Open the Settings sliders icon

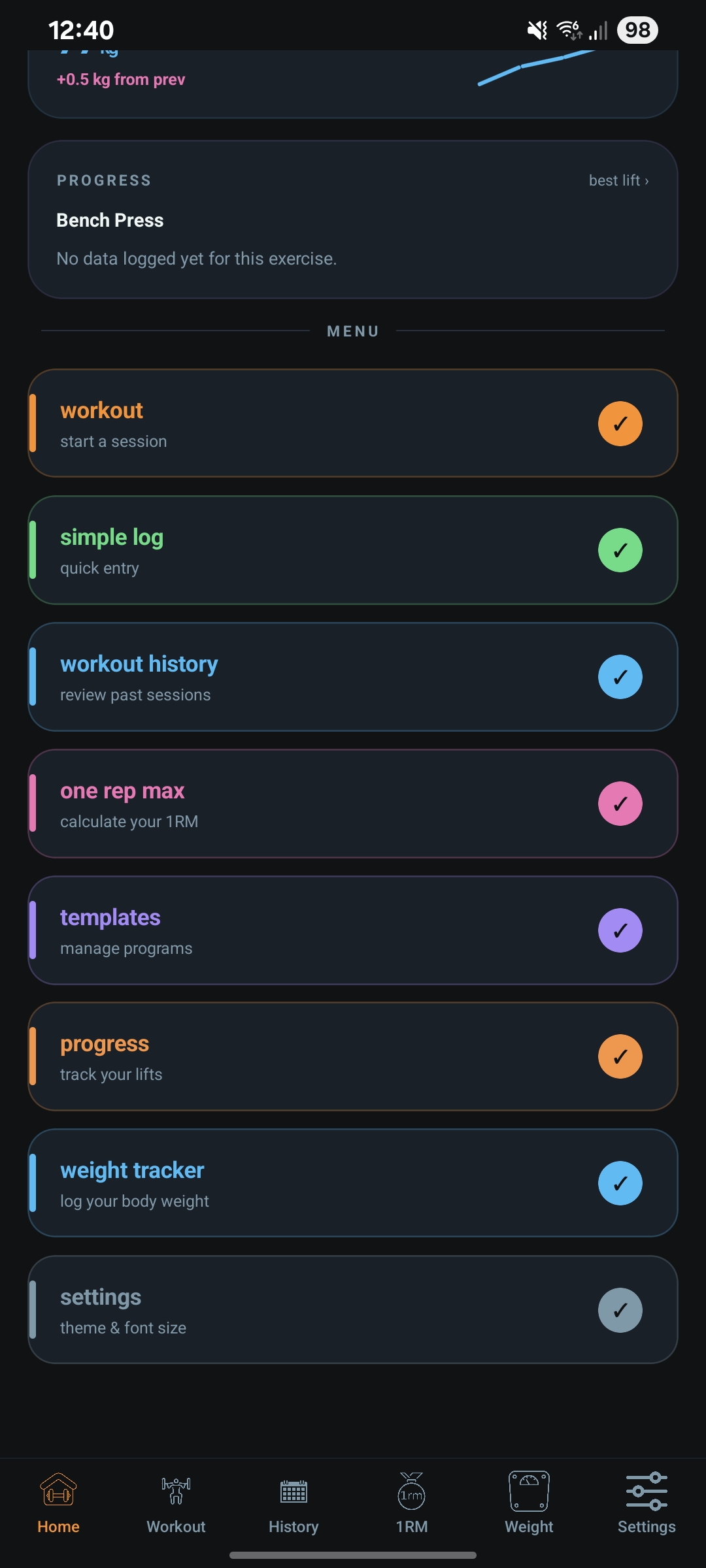(x=647, y=1491)
